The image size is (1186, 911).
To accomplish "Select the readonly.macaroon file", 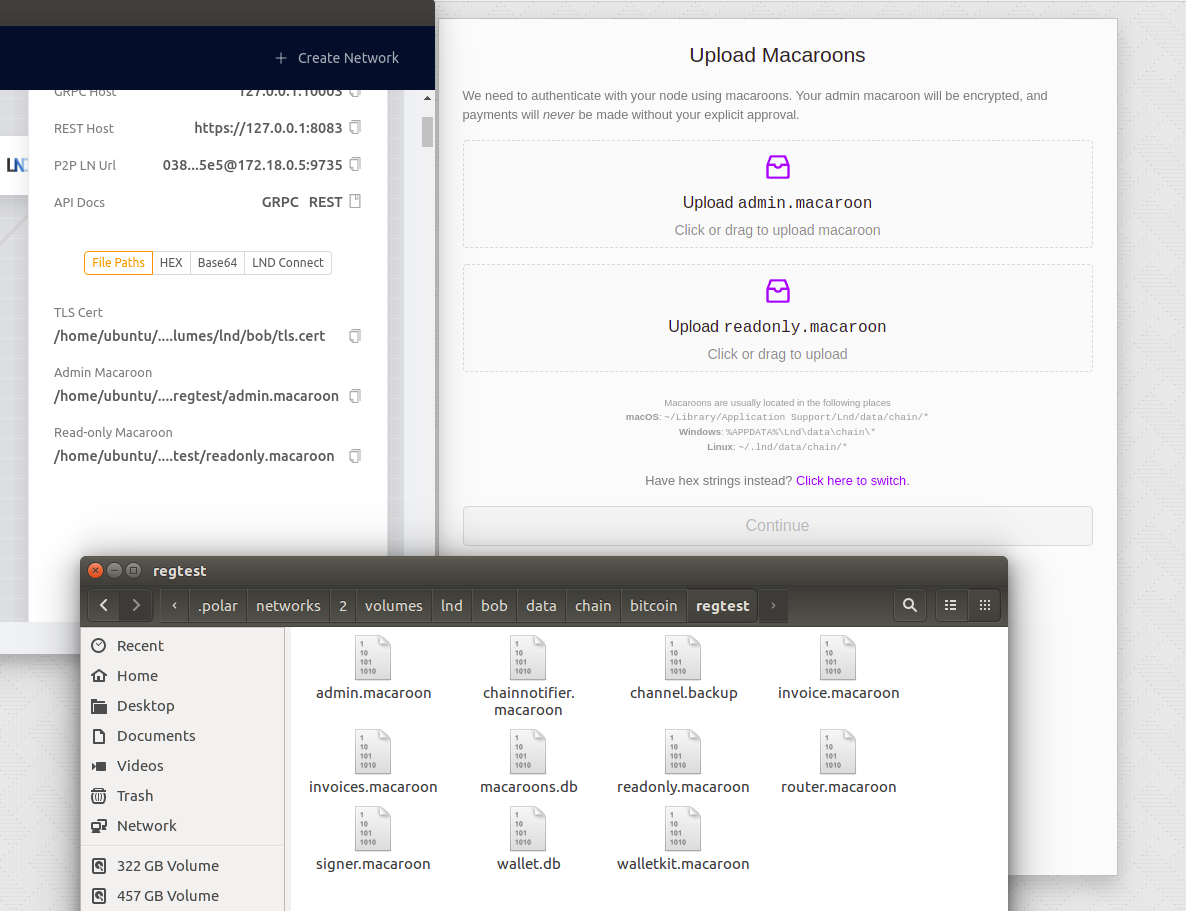I will tap(684, 763).
